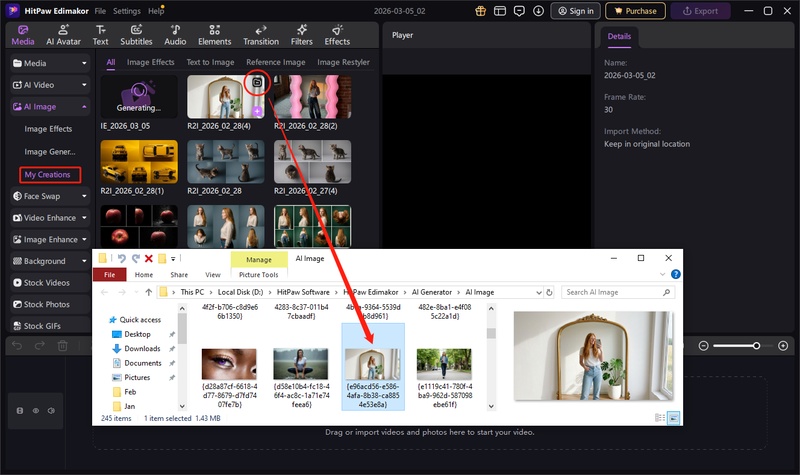Toggle track visibility eye icon
Screen dimensions: 800x475
tap(36, 410)
